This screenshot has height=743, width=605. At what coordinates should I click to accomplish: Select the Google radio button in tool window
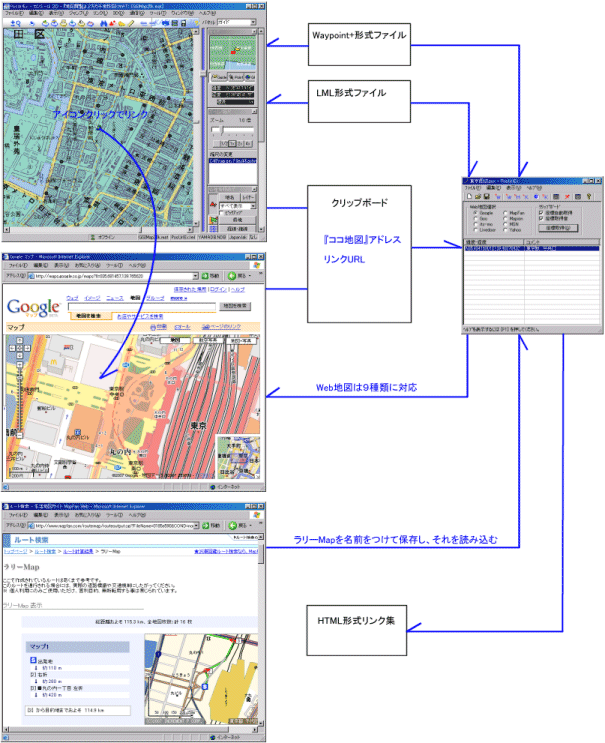click(475, 213)
